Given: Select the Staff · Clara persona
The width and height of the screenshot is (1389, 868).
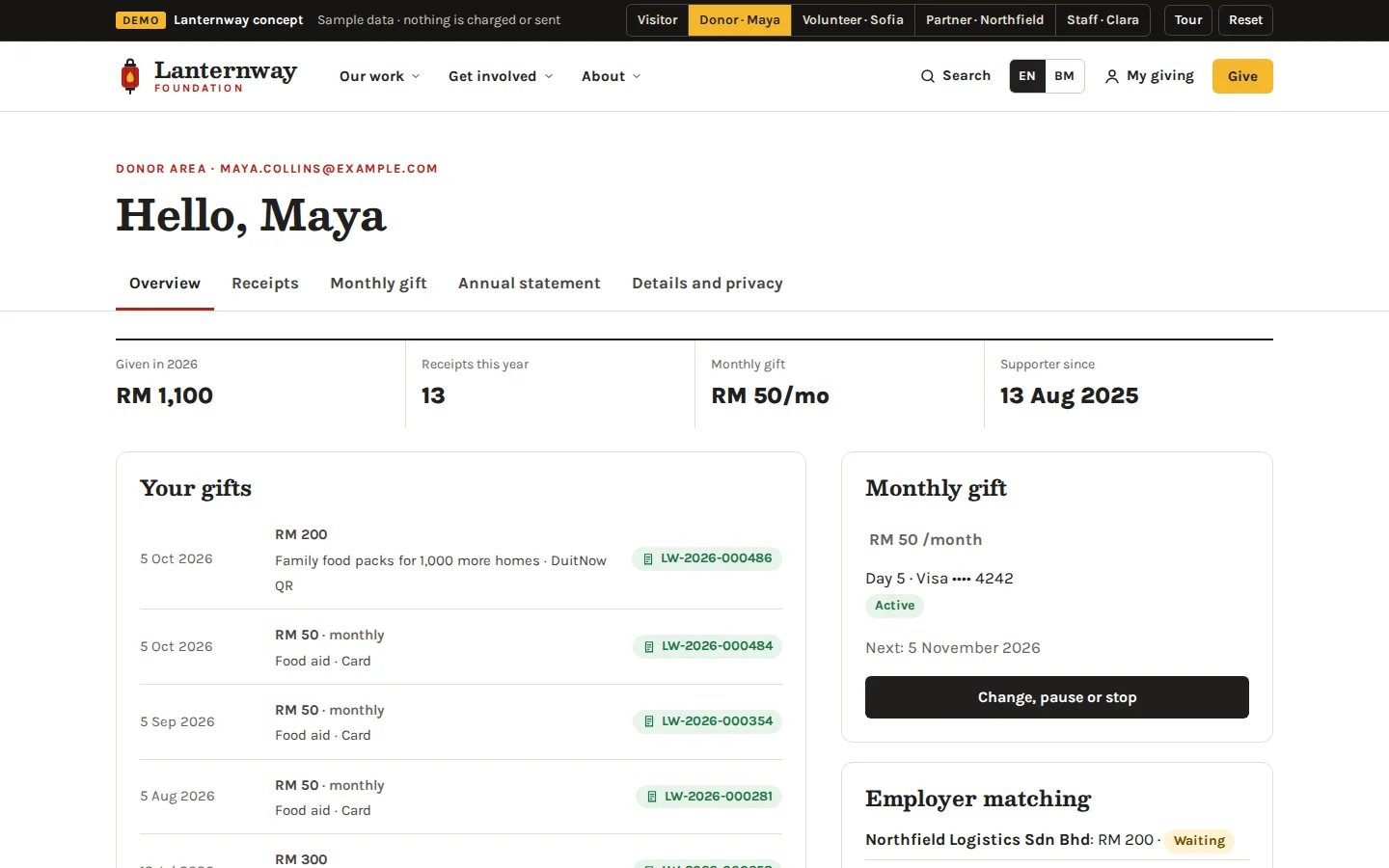Looking at the screenshot, I should (1103, 20).
